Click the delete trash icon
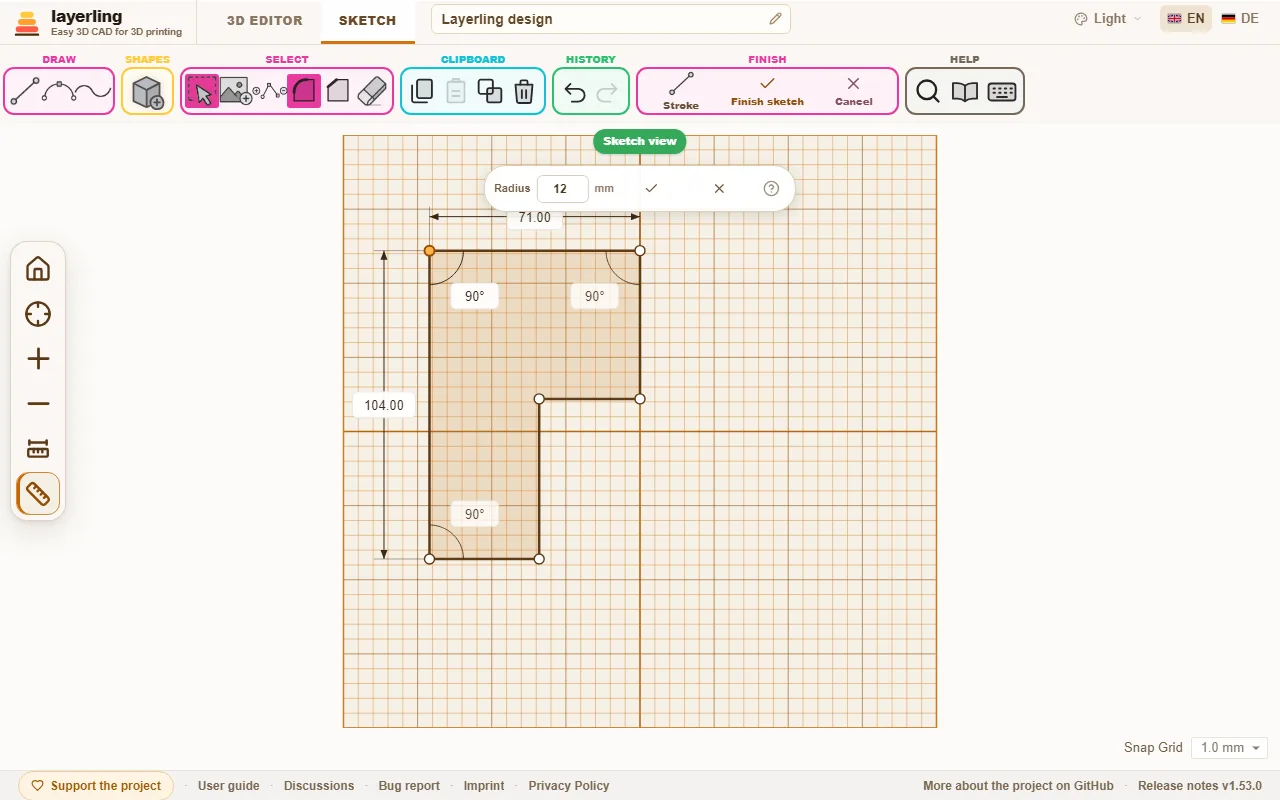The image size is (1280, 800). (x=524, y=92)
